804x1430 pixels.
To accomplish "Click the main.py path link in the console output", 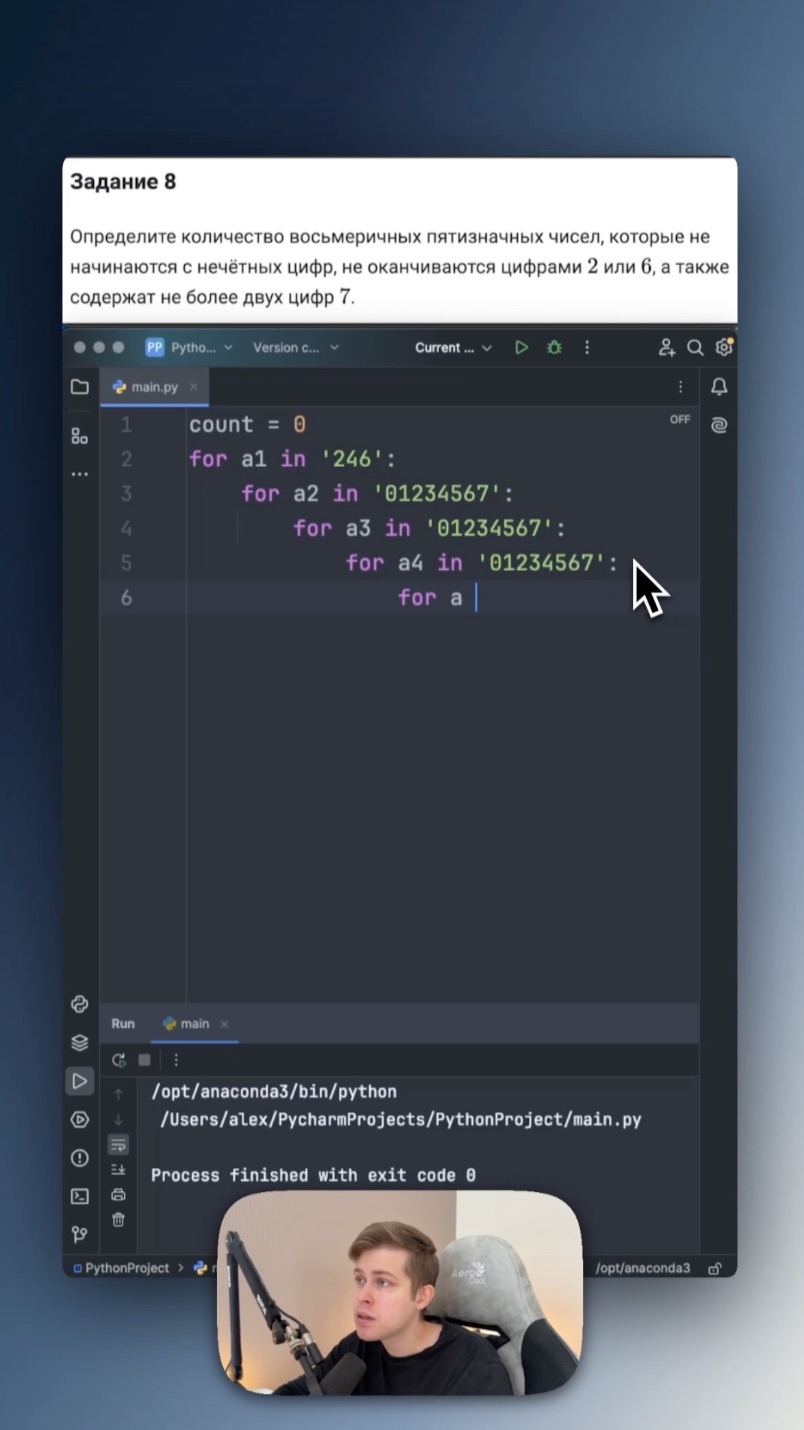I will [x=401, y=1120].
